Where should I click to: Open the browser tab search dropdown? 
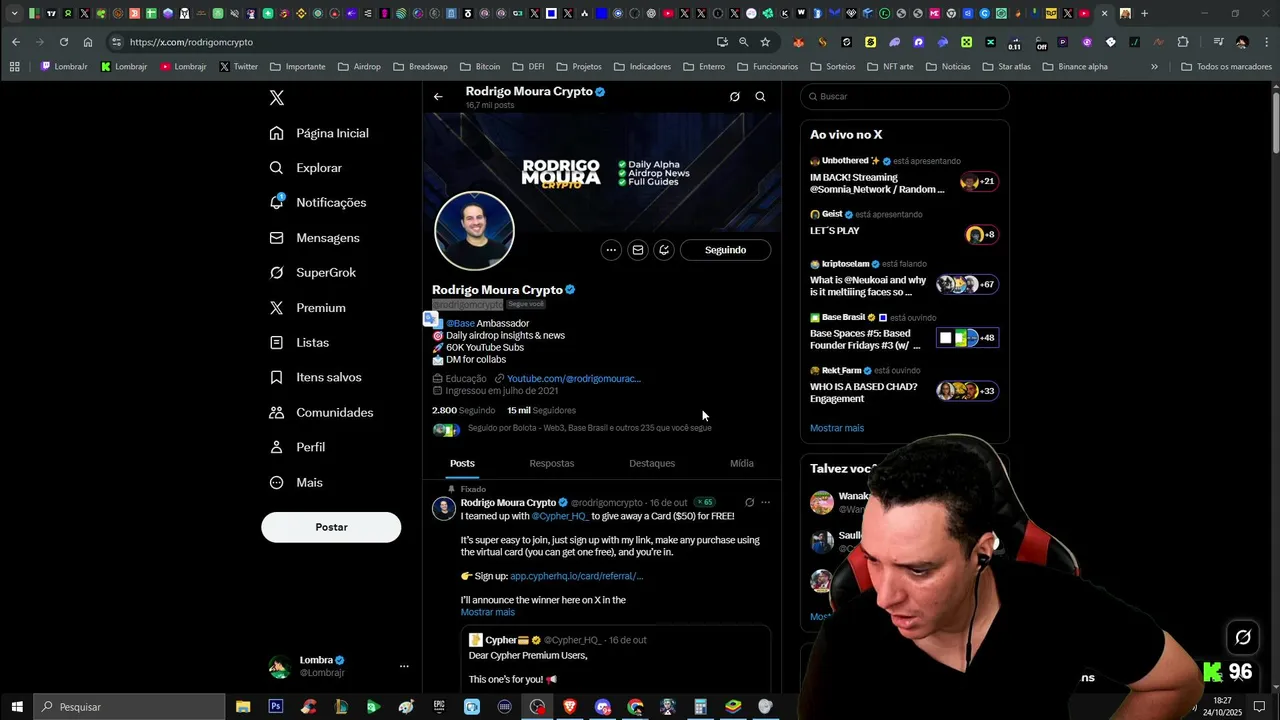tap(14, 14)
